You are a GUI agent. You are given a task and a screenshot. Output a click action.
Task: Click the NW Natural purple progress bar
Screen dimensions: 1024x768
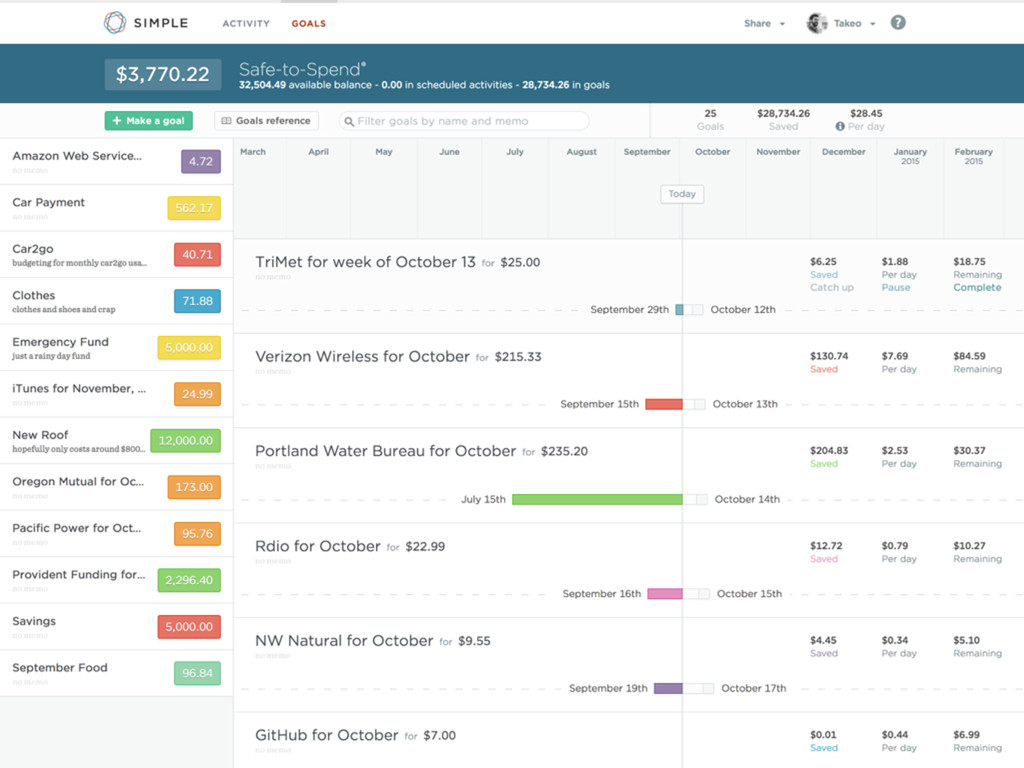click(x=668, y=688)
